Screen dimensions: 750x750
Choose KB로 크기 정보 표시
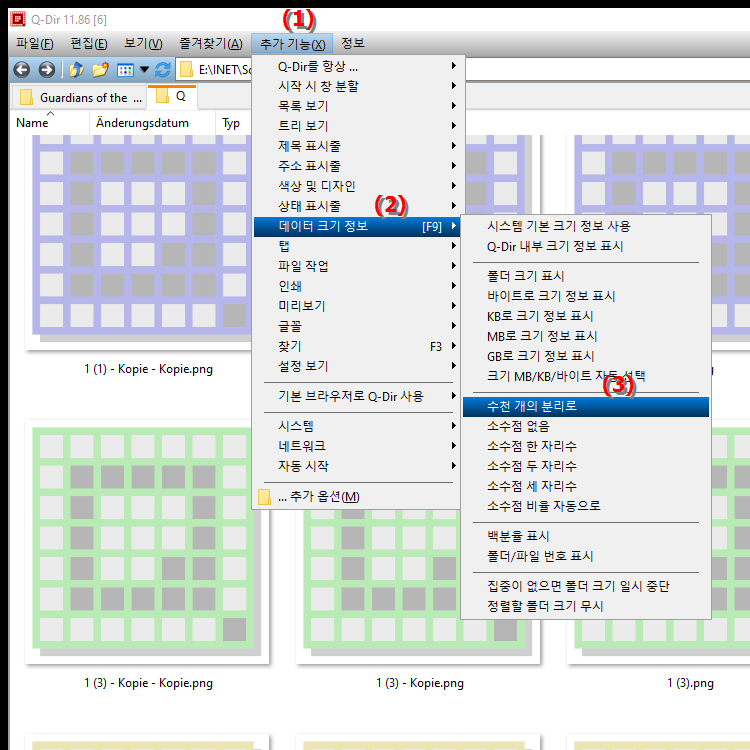coord(586,316)
